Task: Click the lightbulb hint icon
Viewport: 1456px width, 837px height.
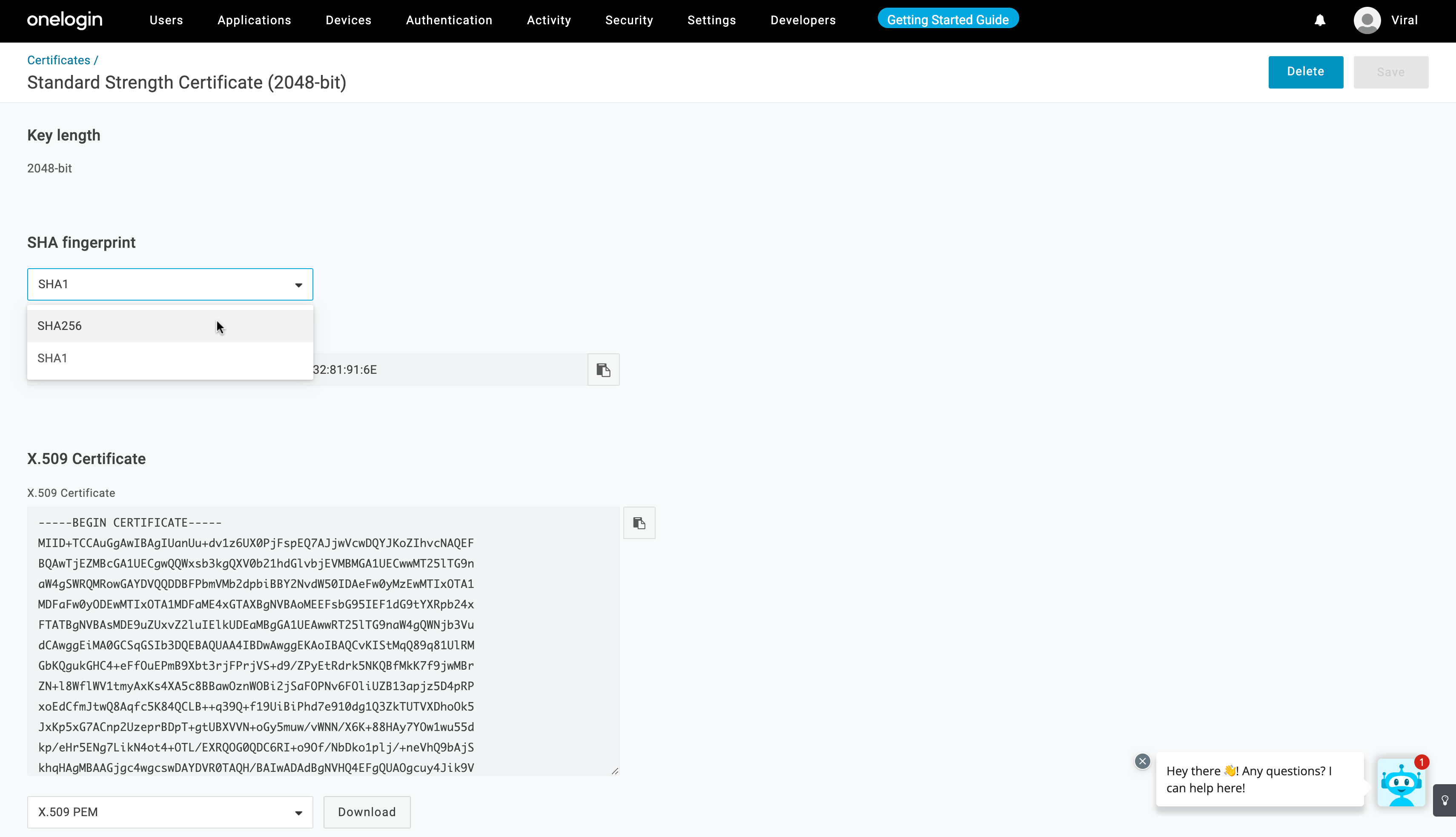Action: [1445, 800]
